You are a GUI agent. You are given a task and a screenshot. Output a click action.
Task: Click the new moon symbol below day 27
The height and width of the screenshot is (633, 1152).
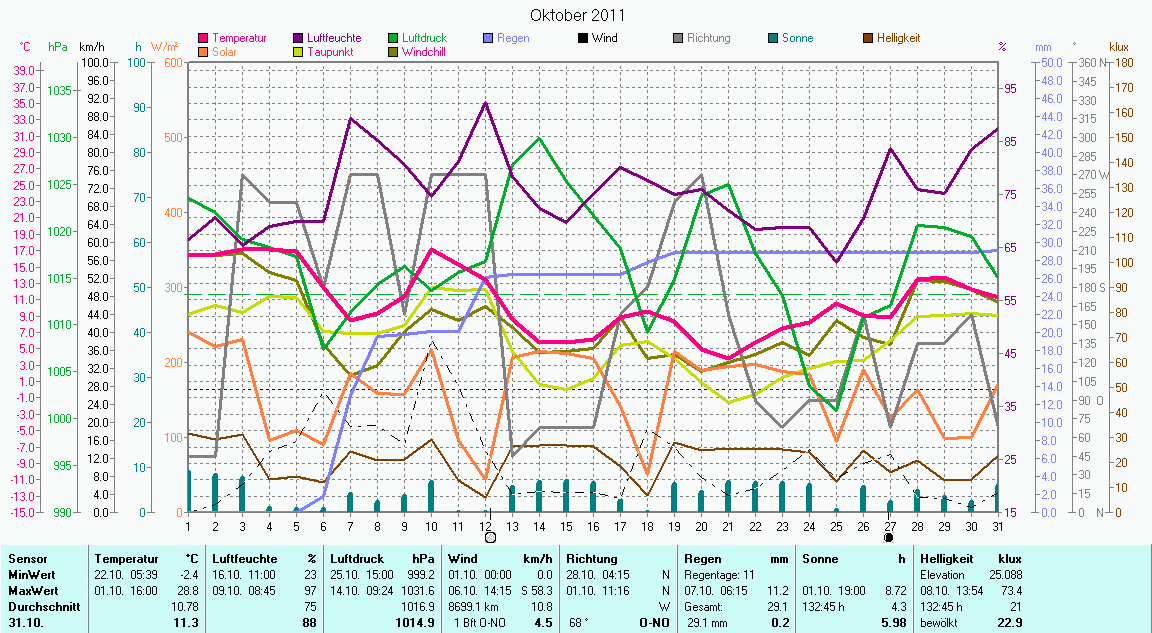pyautogui.click(x=888, y=537)
